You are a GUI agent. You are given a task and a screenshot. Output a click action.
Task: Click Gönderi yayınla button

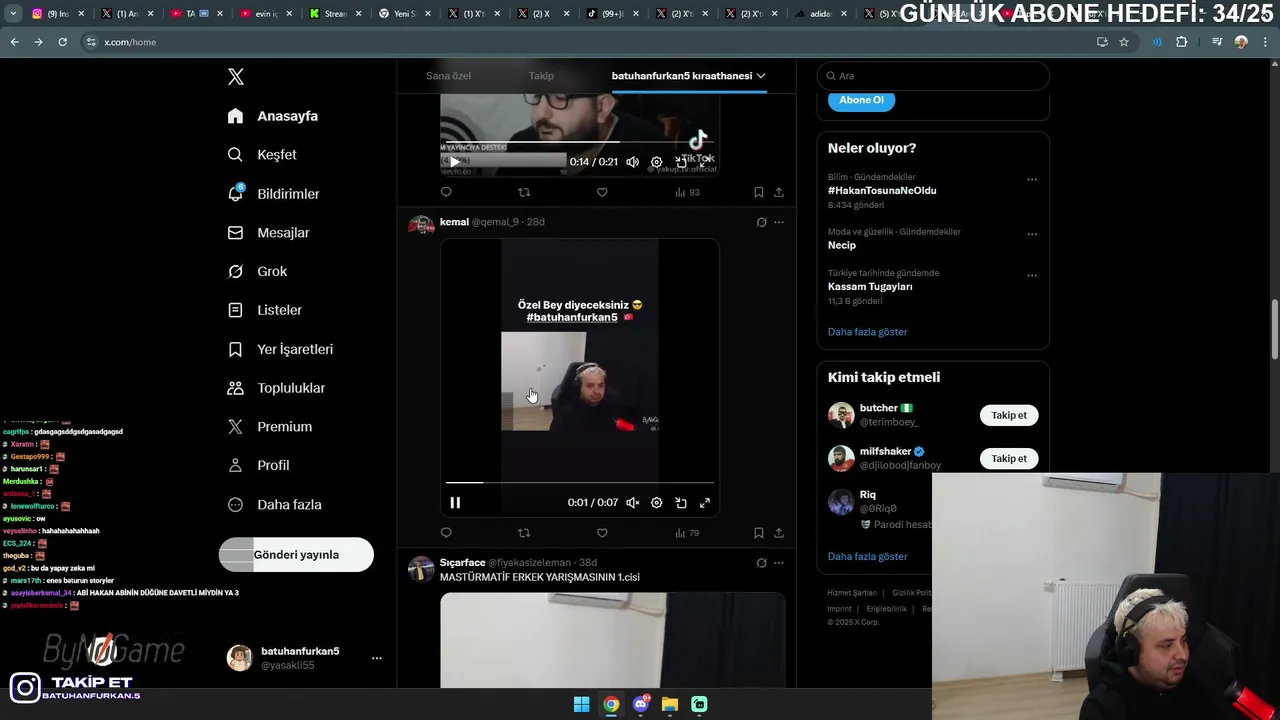(x=296, y=555)
